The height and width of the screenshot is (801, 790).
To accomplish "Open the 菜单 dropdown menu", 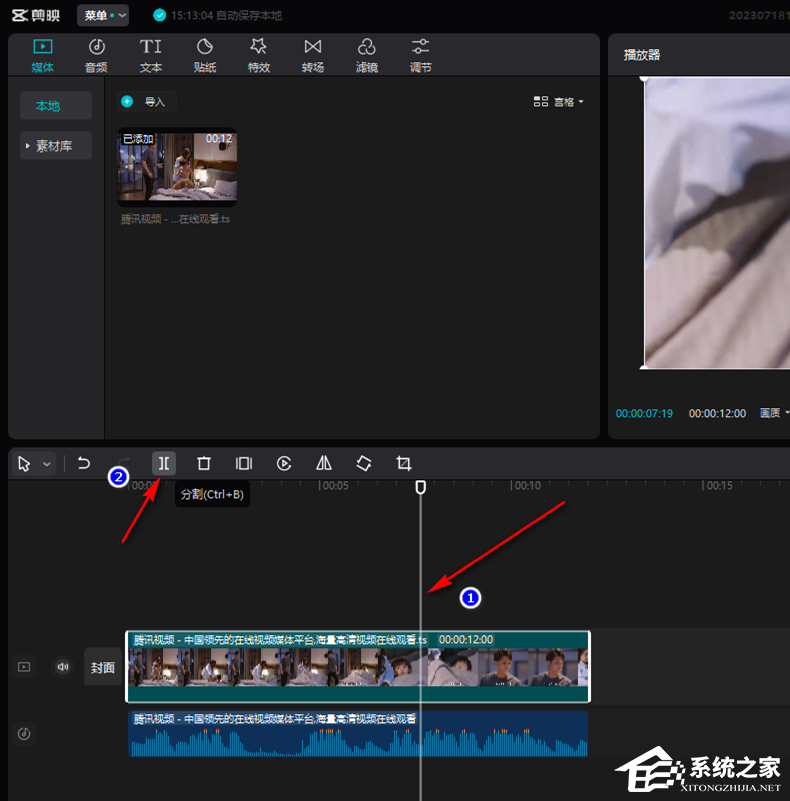I will (x=103, y=15).
